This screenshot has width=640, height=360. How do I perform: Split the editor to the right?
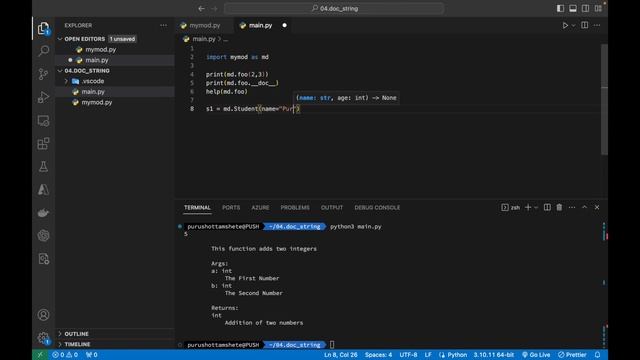point(584,25)
